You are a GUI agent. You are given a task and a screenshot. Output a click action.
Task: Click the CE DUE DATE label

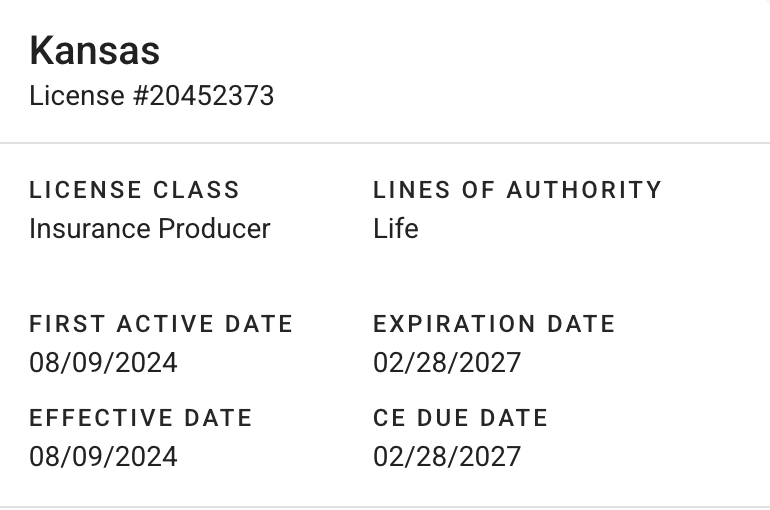[460, 418]
